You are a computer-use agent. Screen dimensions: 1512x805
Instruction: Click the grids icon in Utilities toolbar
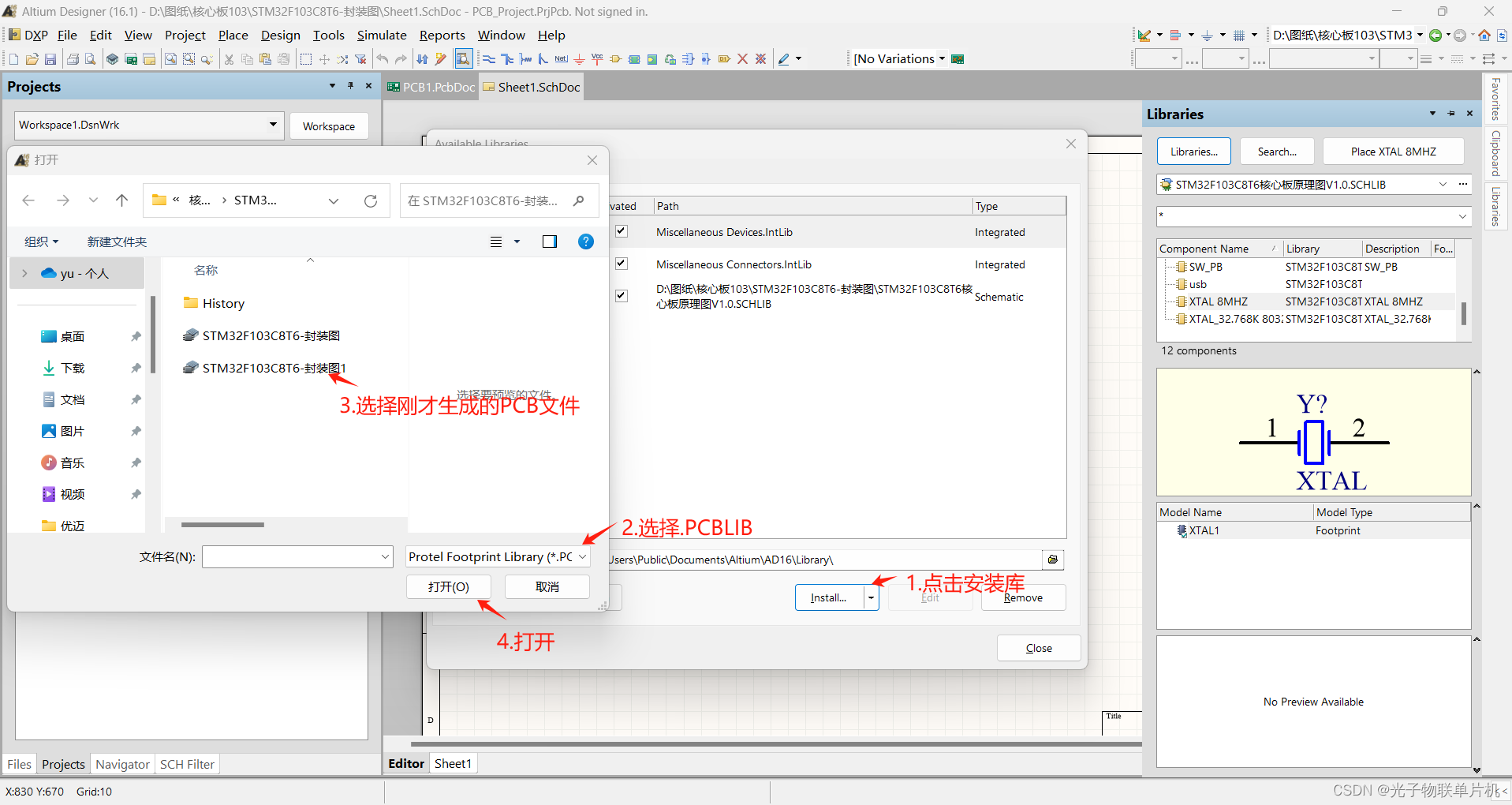(x=1239, y=36)
